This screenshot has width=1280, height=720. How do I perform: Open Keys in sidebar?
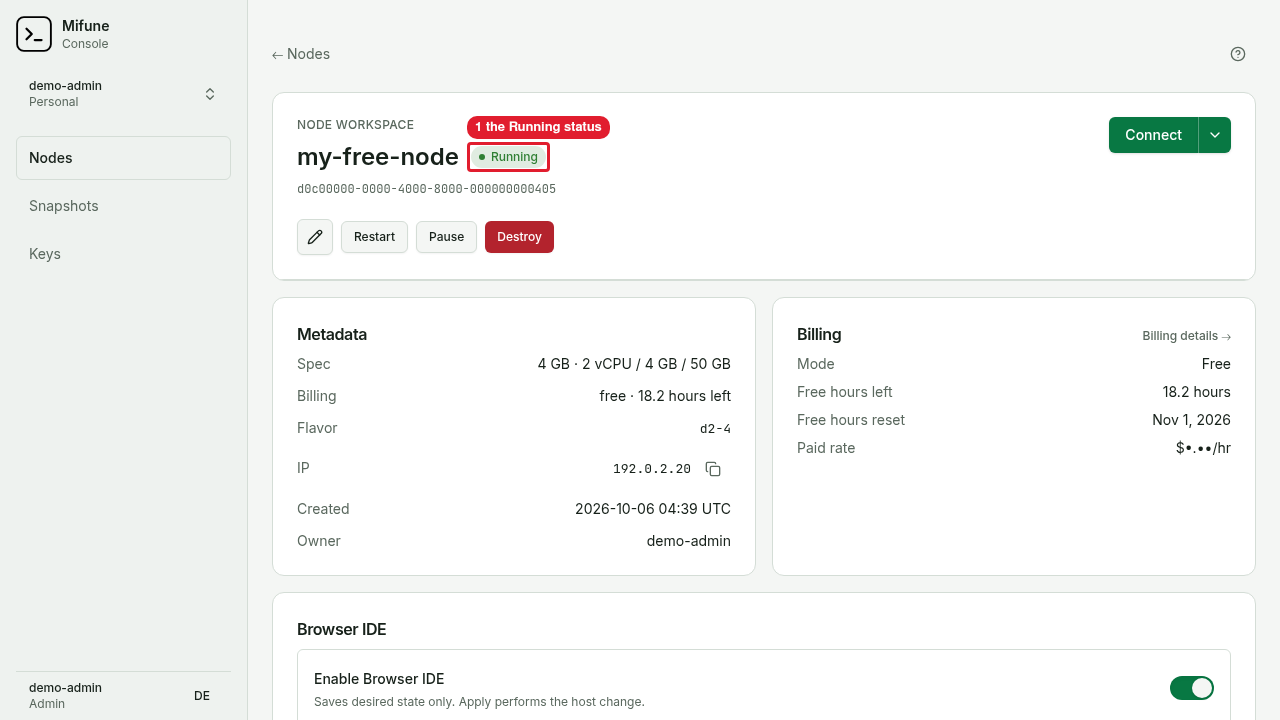coord(123,254)
